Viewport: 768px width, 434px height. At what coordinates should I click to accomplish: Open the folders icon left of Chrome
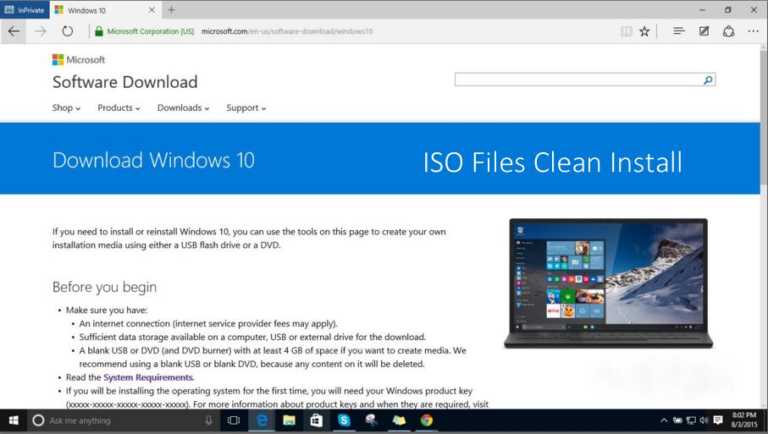tap(399, 420)
